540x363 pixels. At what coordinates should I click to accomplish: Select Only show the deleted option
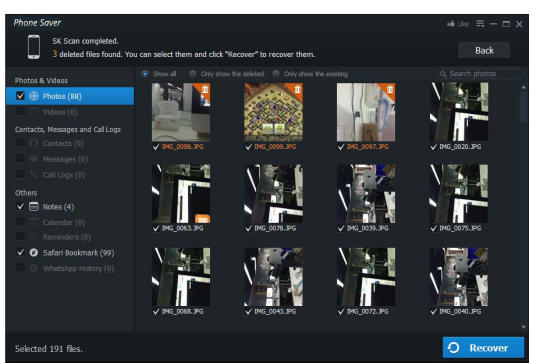coord(193,74)
